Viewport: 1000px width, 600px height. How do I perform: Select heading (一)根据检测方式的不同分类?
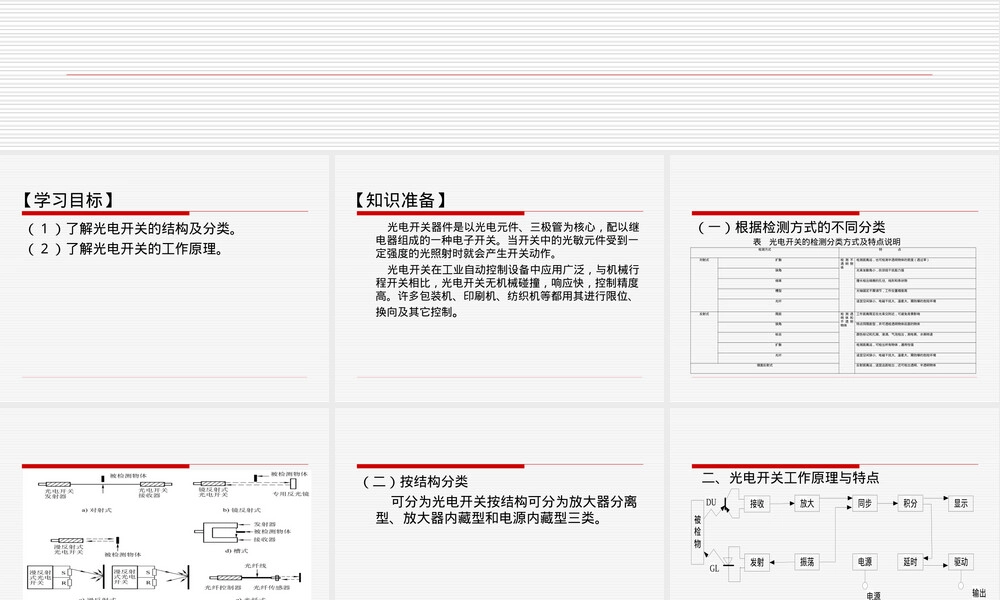click(x=791, y=227)
